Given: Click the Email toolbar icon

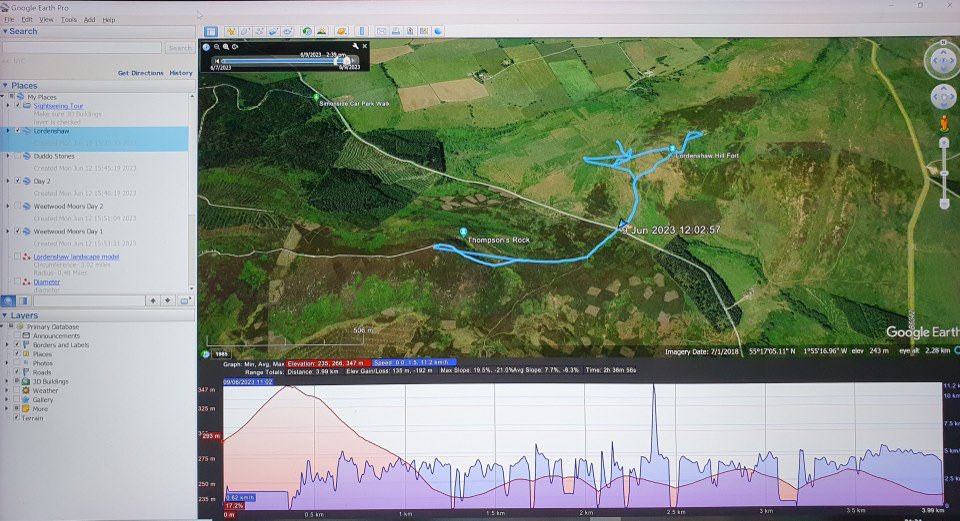Looking at the screenshot, I should (x=382, y=31).
